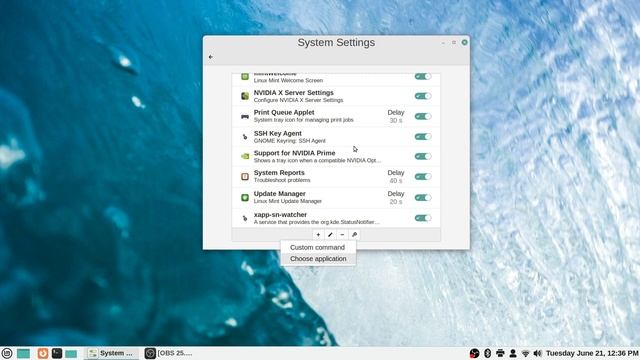The image size is (640, 360).
Task: Click the add startup program plus button
Action: pyautogui.click(x=318, y=235)
